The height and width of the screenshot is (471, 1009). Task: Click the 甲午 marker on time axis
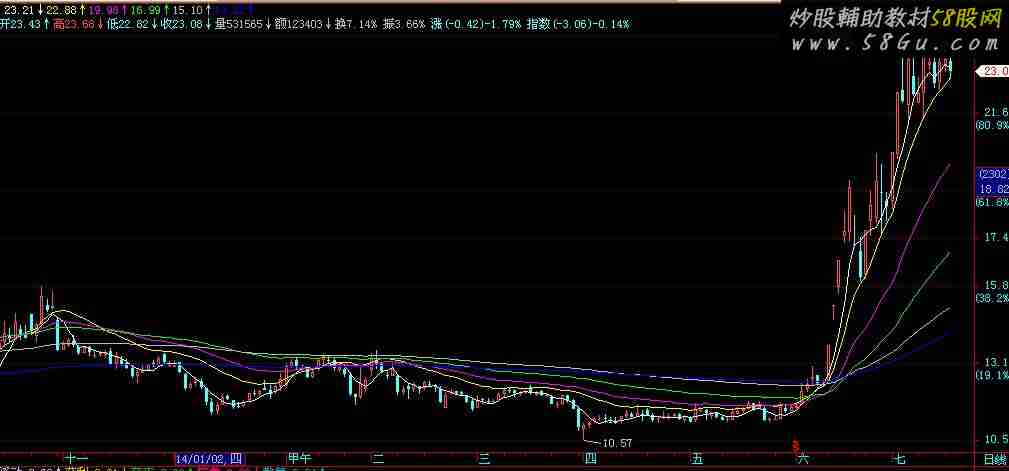[x=299, y=459]
